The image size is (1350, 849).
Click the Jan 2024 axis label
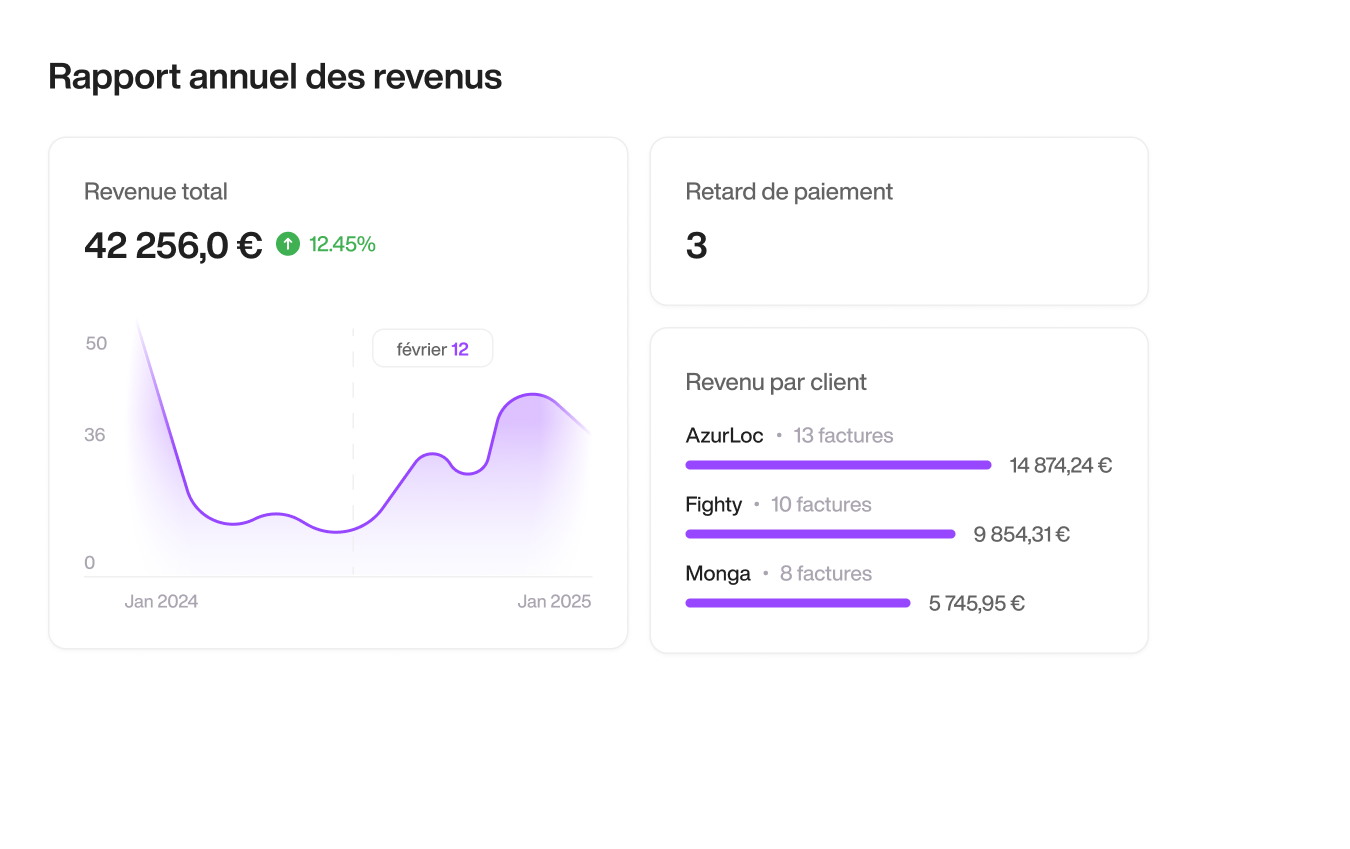pyautogui.click(x=161, y=602)
